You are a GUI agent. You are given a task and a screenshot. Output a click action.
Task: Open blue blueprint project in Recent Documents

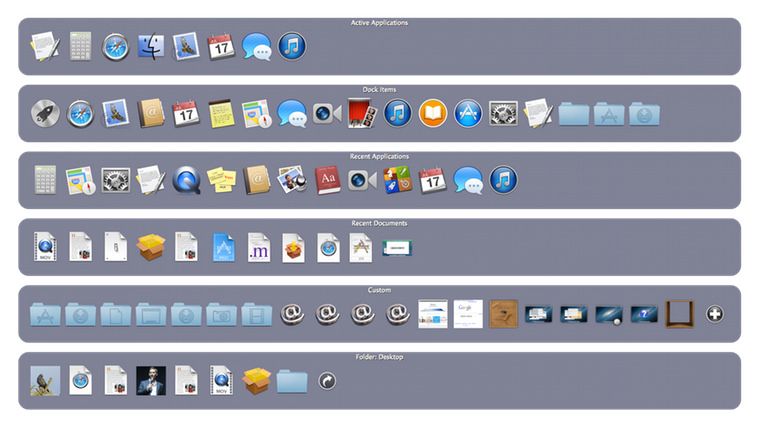coord(224,247)
